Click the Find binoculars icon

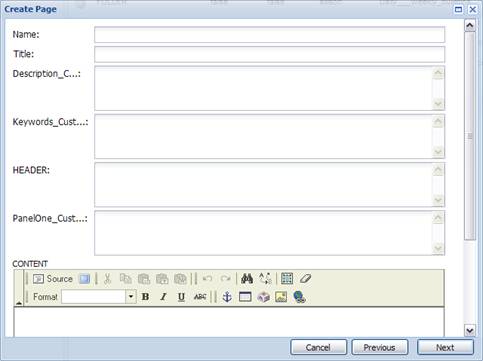tap(247, 279)
